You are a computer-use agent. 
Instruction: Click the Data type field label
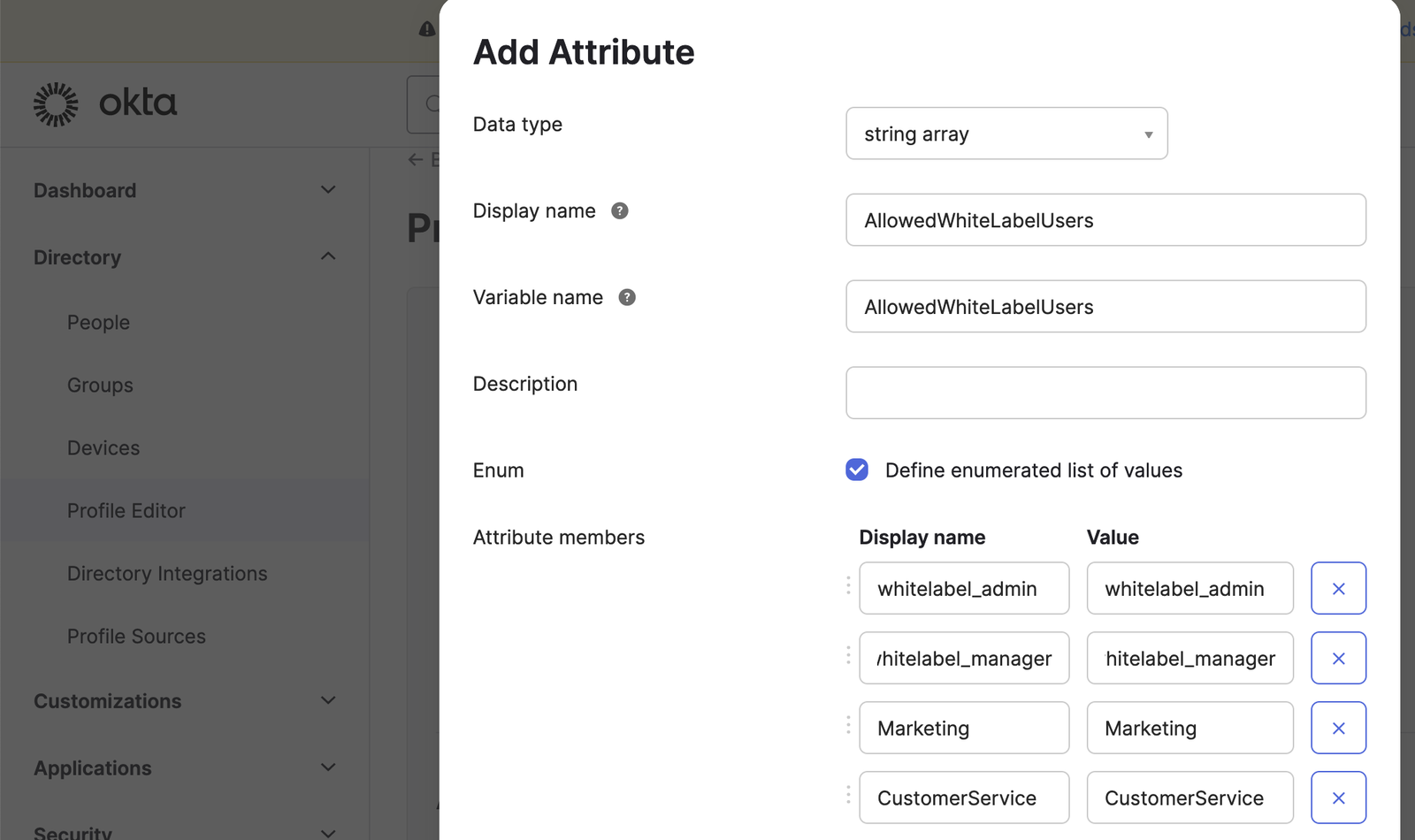[517, 125]
